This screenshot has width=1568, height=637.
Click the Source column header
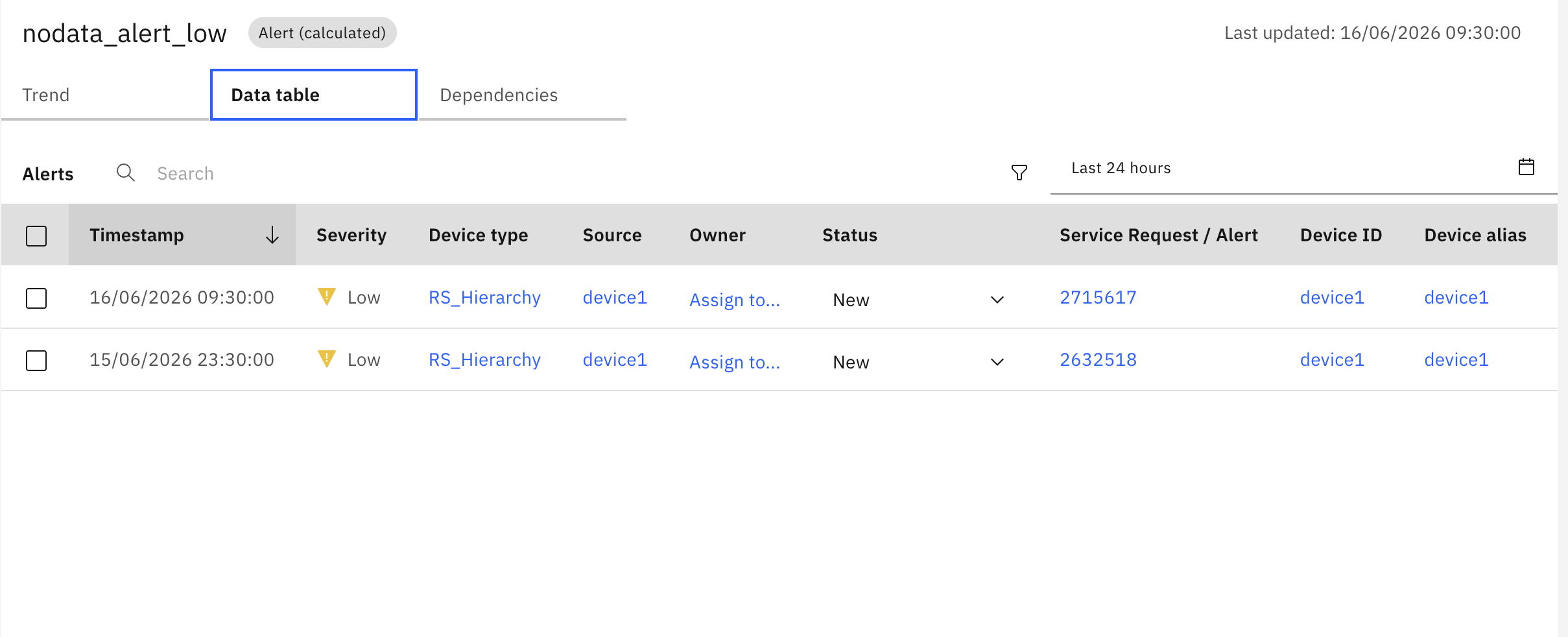612,235
